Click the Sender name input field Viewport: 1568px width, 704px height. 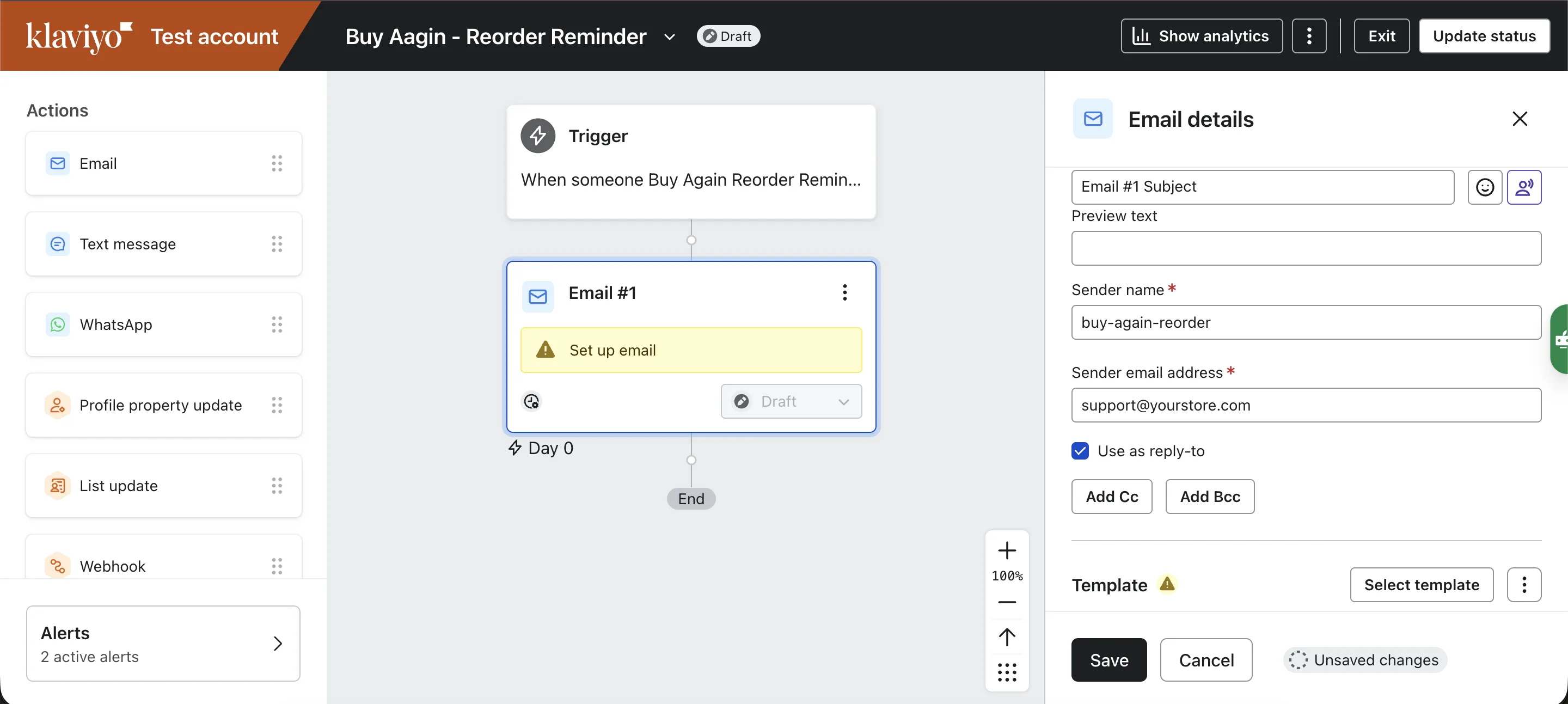tap(1306, 322)
